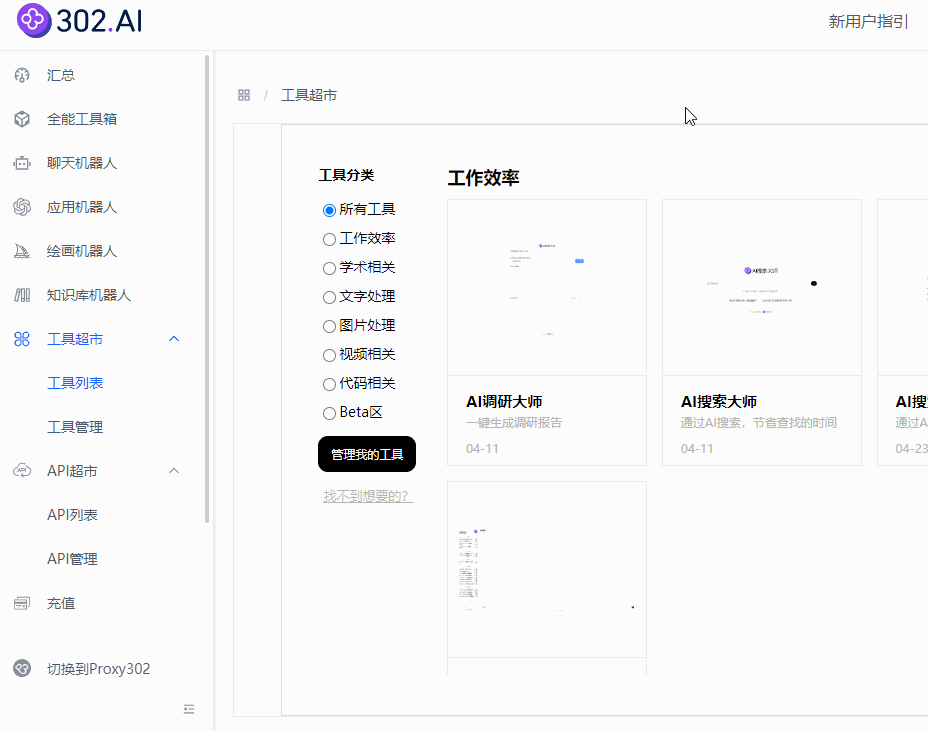Click the 知识库机器人 books icon
The image size is (928, 731).
[x=22, y=295]
